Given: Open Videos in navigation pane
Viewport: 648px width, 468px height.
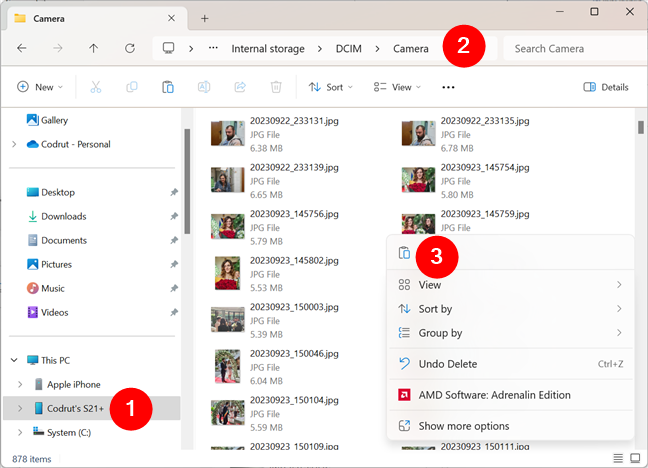Looking at the screenshot, I should tap(48, 312).
